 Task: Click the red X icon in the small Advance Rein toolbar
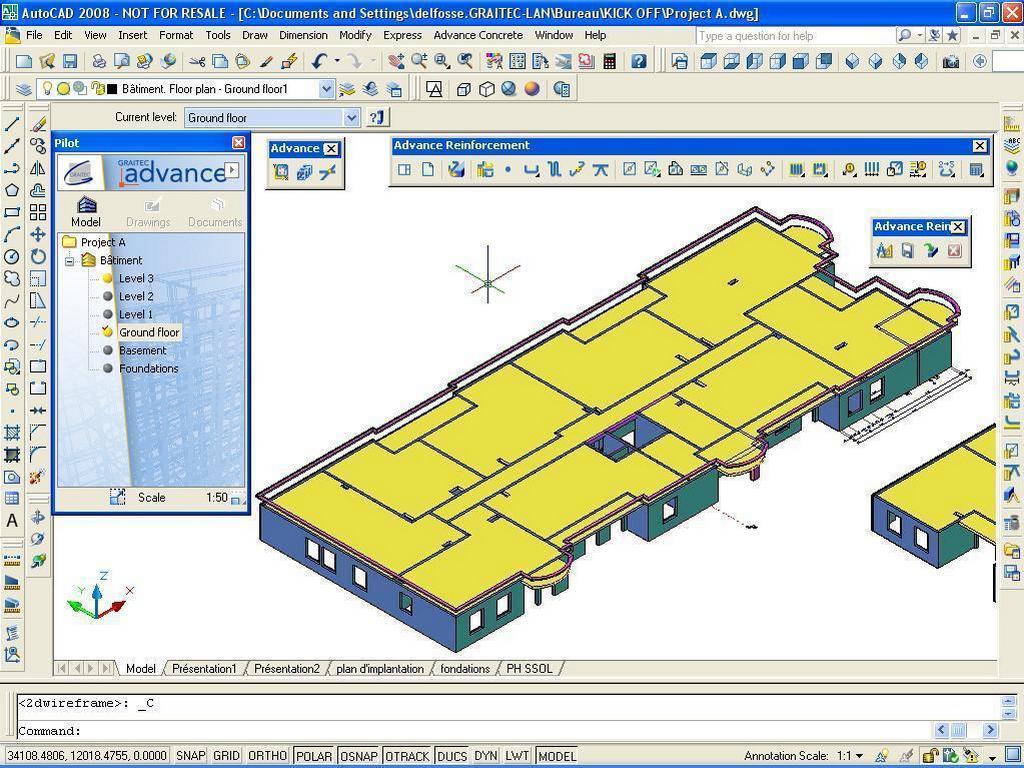coord(954,250)
